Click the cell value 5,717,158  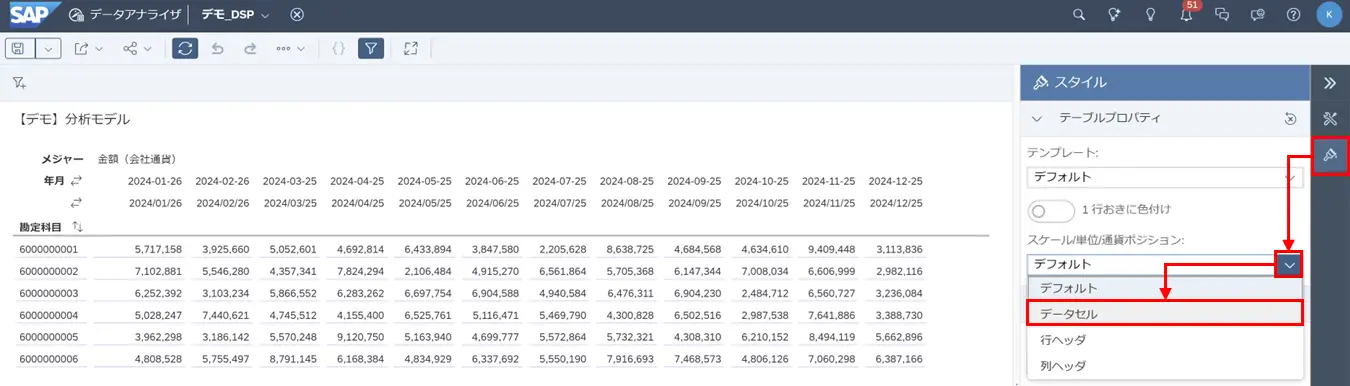[158, 249]
